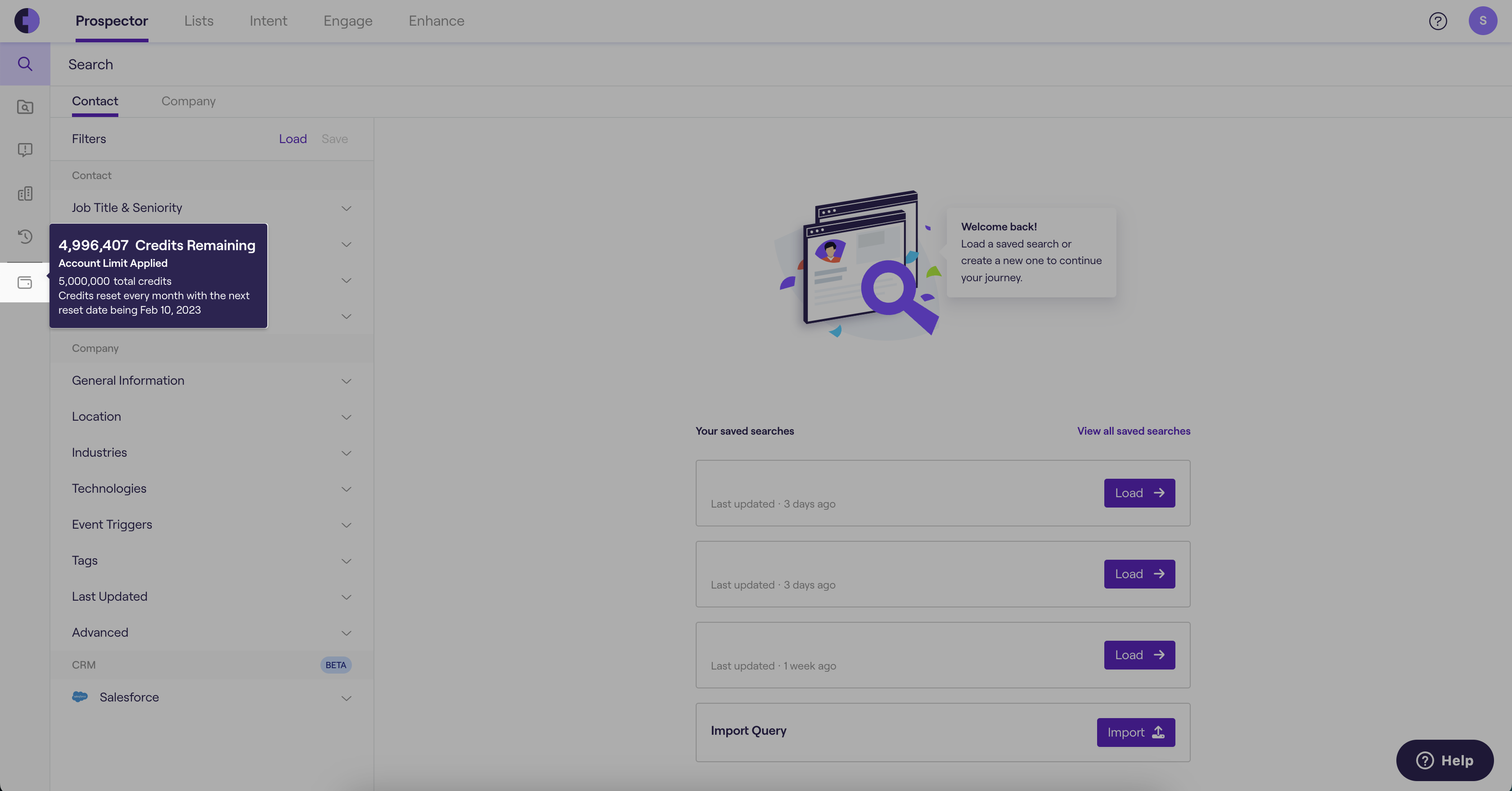The width and height of the screenshot is (1512, 791).
Task: Expand the Industries filter
Action: [211, 453]
